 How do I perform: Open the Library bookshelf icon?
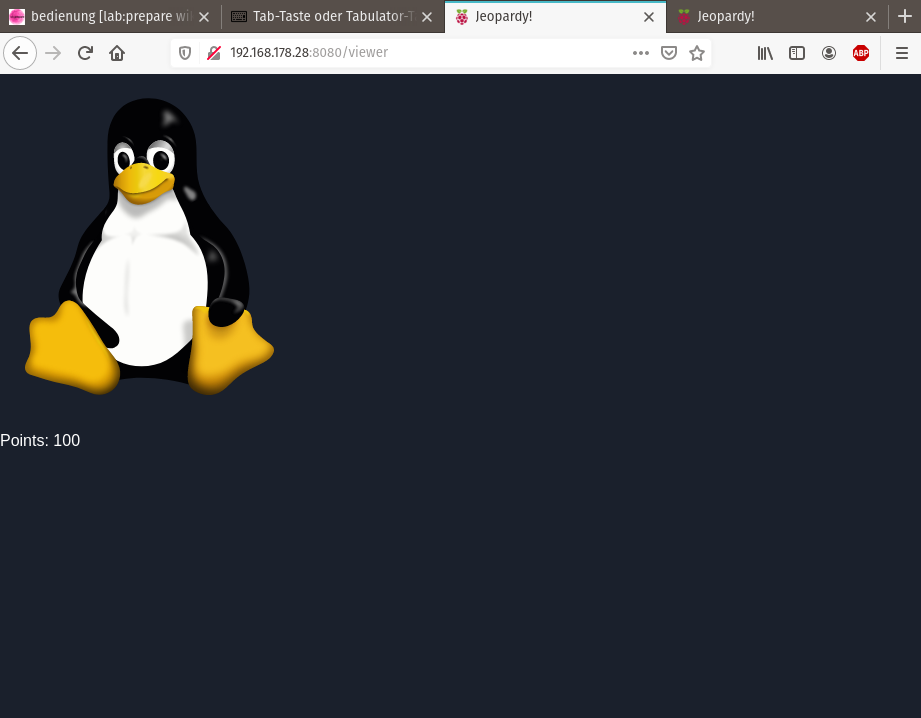765,53
